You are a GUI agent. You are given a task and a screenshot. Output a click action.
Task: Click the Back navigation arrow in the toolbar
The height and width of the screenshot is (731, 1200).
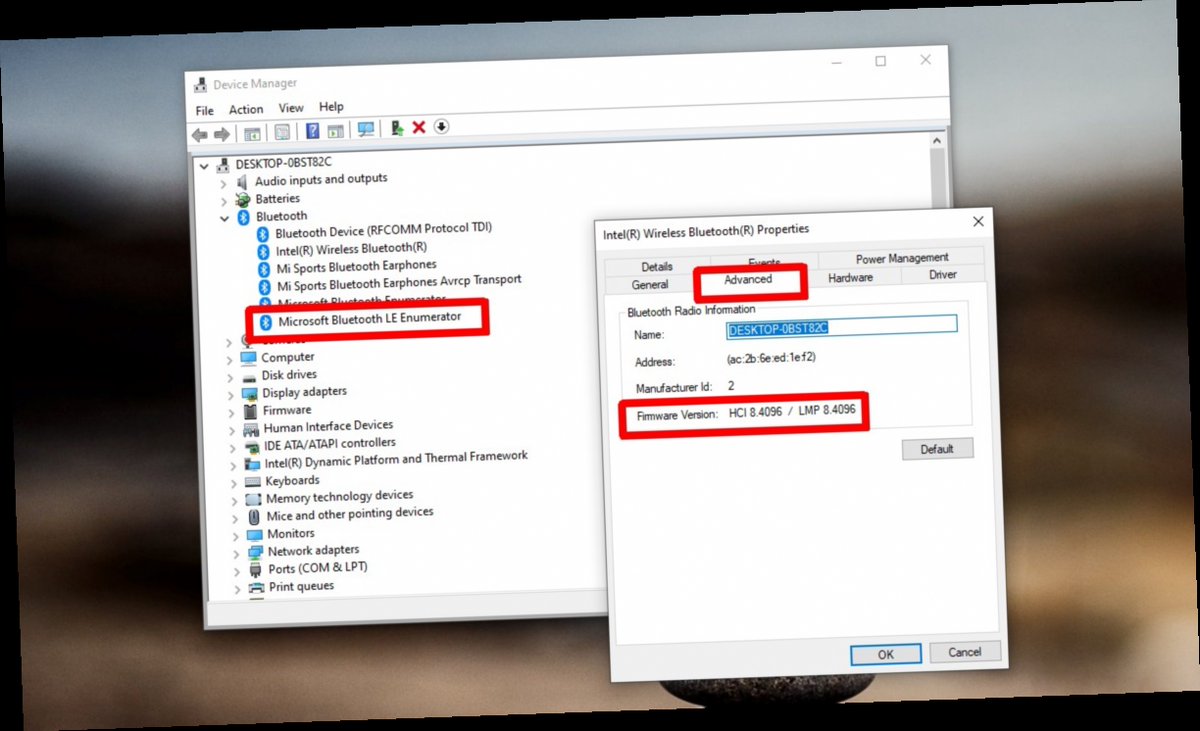198,129
